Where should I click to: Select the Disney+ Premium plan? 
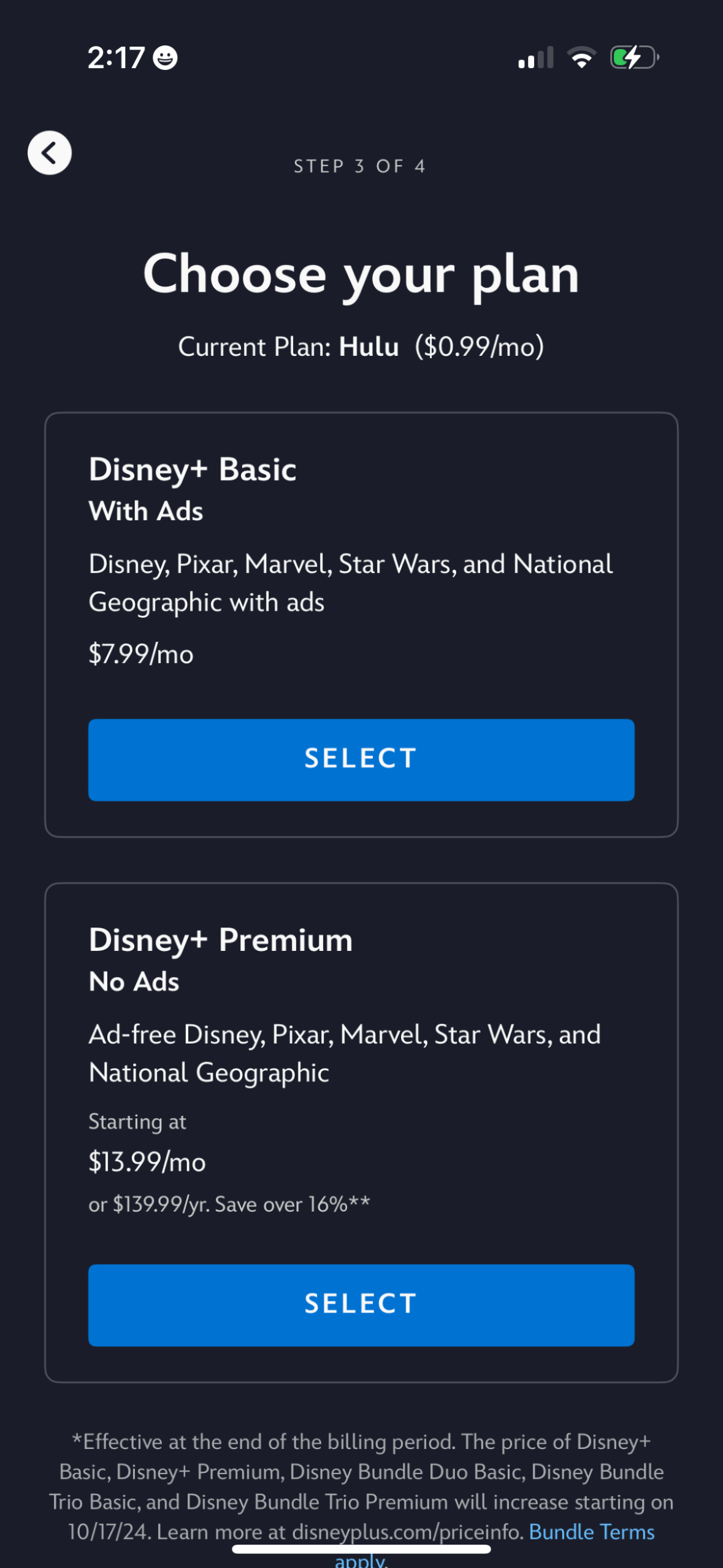click(361, 1304)
